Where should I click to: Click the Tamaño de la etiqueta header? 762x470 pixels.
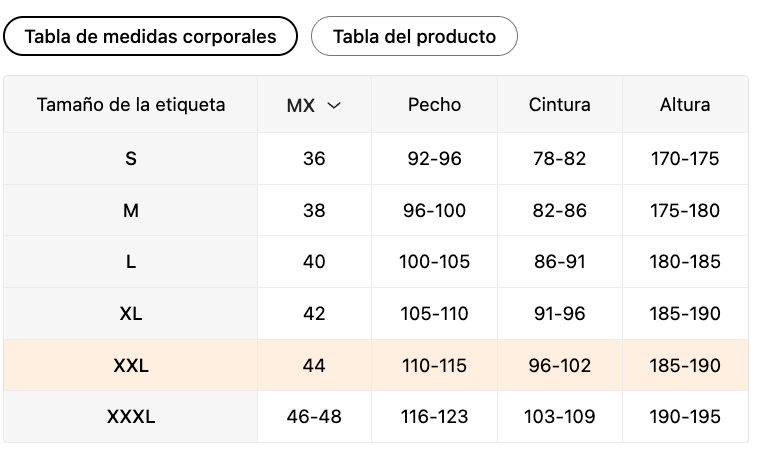click(x=131, y=104)
